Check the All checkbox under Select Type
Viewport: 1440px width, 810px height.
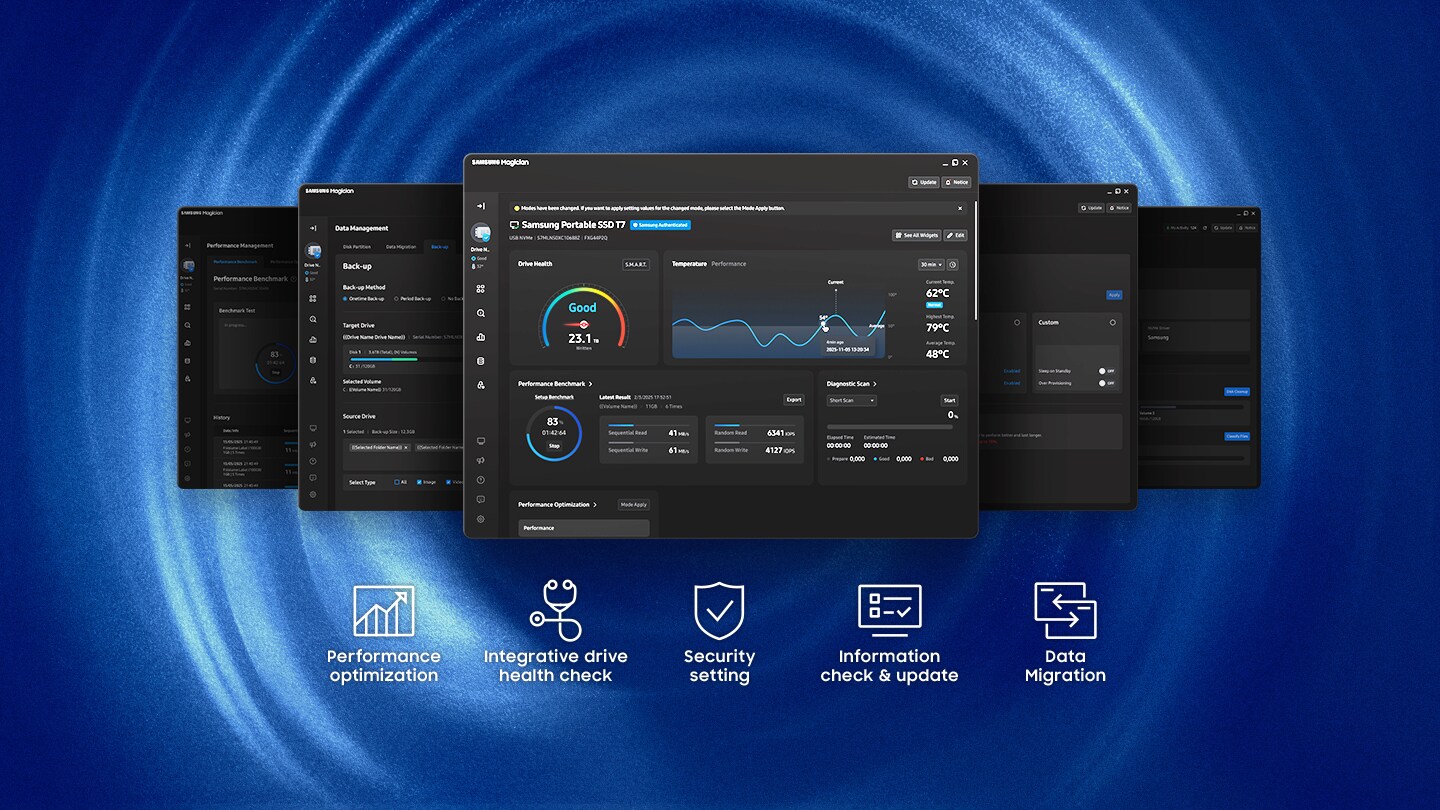pyautogui.click(x=396, y=483)
